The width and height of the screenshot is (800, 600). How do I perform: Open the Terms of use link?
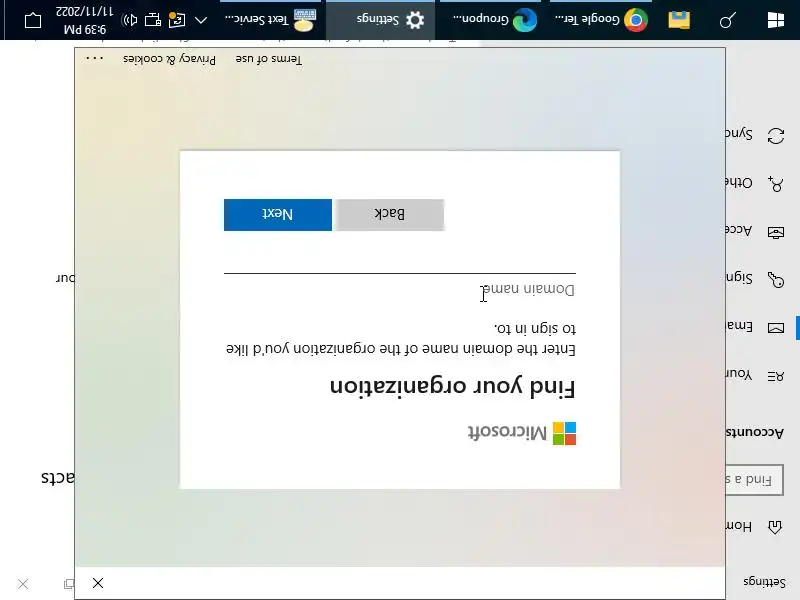pos(268,59)
